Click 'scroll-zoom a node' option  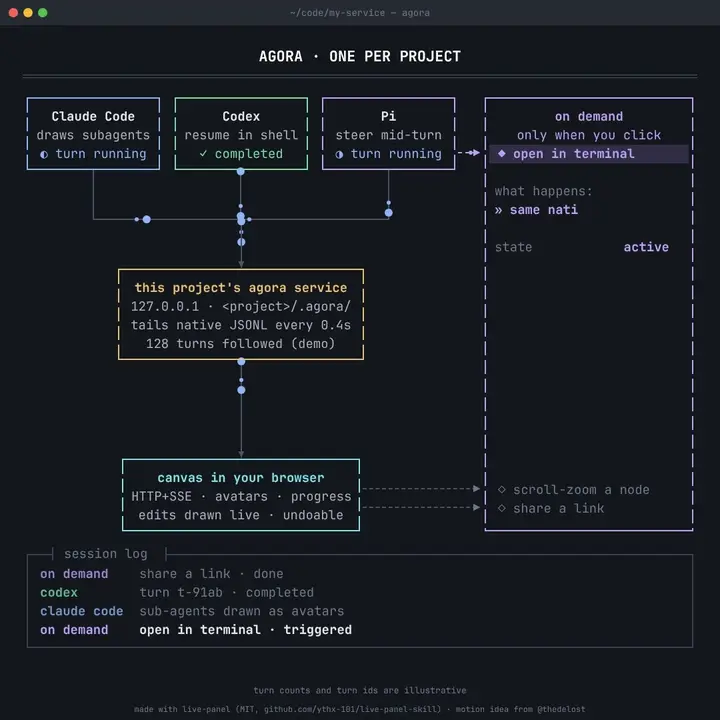(581, 490)
